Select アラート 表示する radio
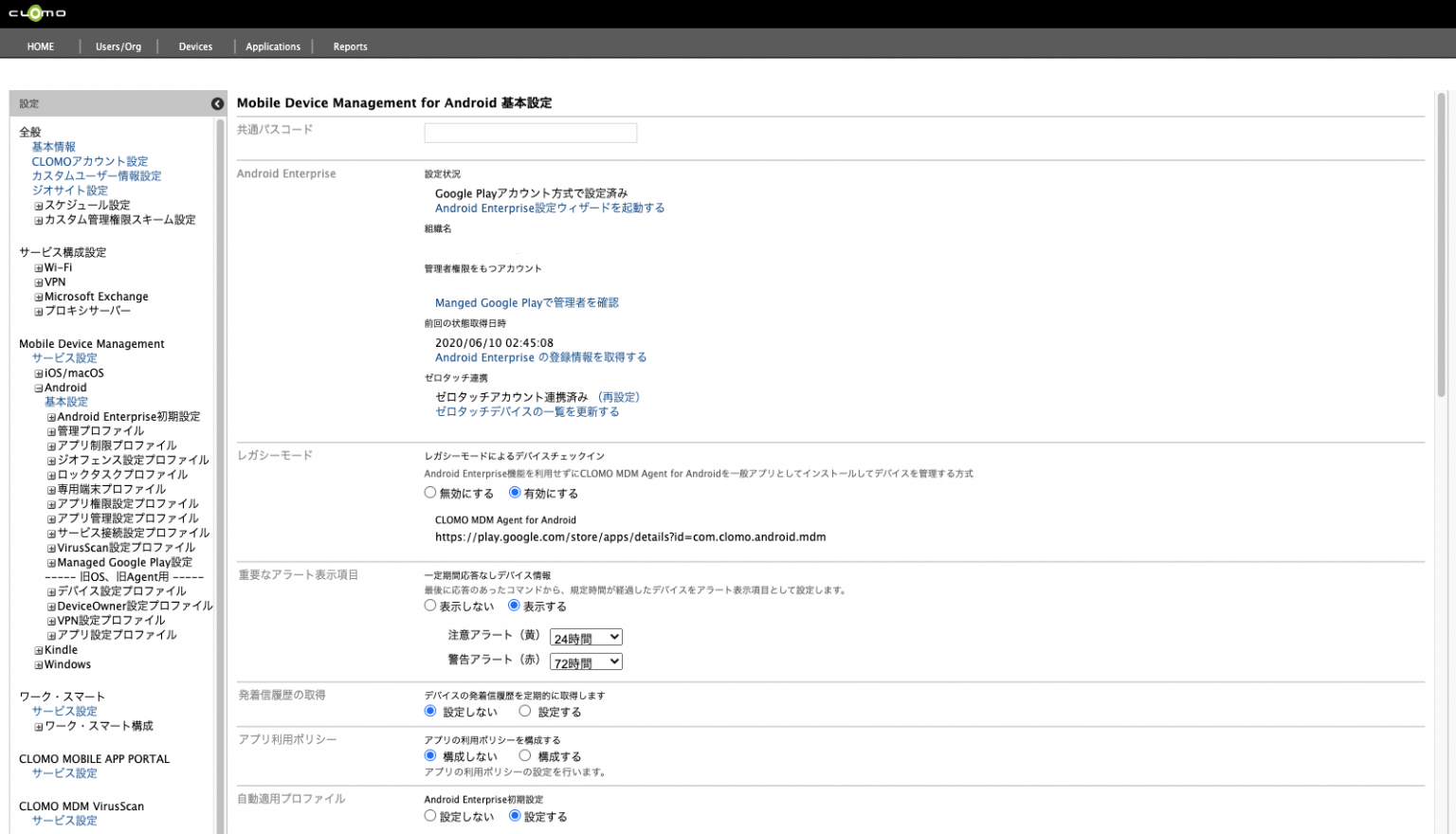The image size is (1456, 834). point(514,606)
